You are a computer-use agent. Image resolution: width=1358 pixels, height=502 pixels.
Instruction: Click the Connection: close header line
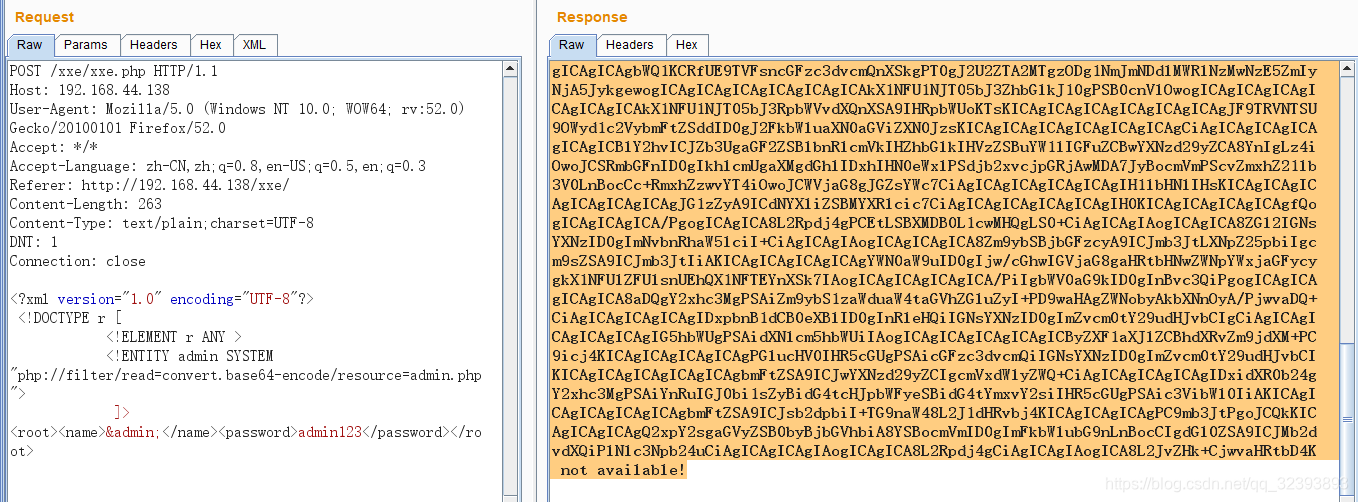(78, 261)
